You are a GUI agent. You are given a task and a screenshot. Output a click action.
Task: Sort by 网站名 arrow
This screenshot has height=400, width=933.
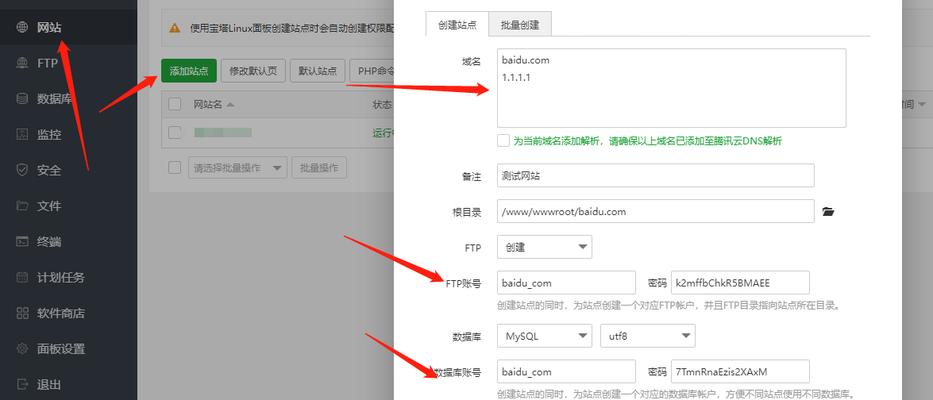230,105
